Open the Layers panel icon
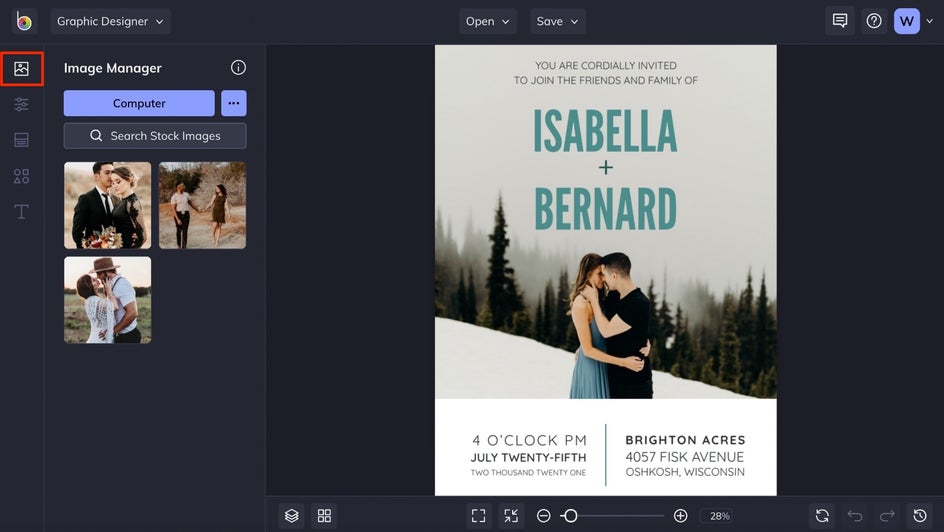The height and width of the screenshot is (532, 944). click(x=291, y=516)
